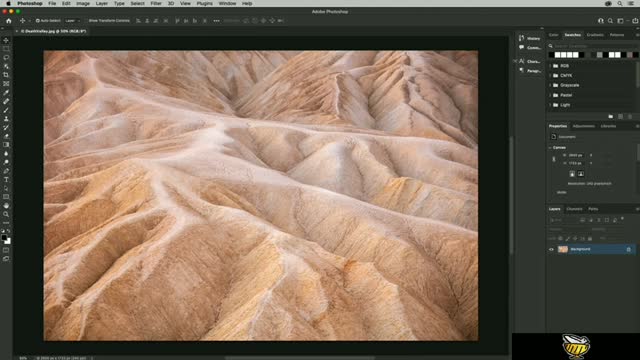Select the Crop tool
The width and height of the screenshot is (640, 360).
[x=6, y=75]
